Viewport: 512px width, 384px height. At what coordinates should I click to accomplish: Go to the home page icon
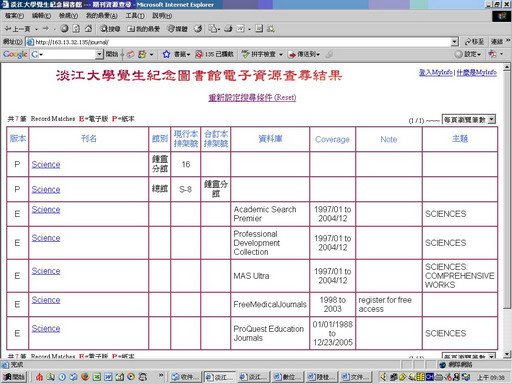coord(88,29)
